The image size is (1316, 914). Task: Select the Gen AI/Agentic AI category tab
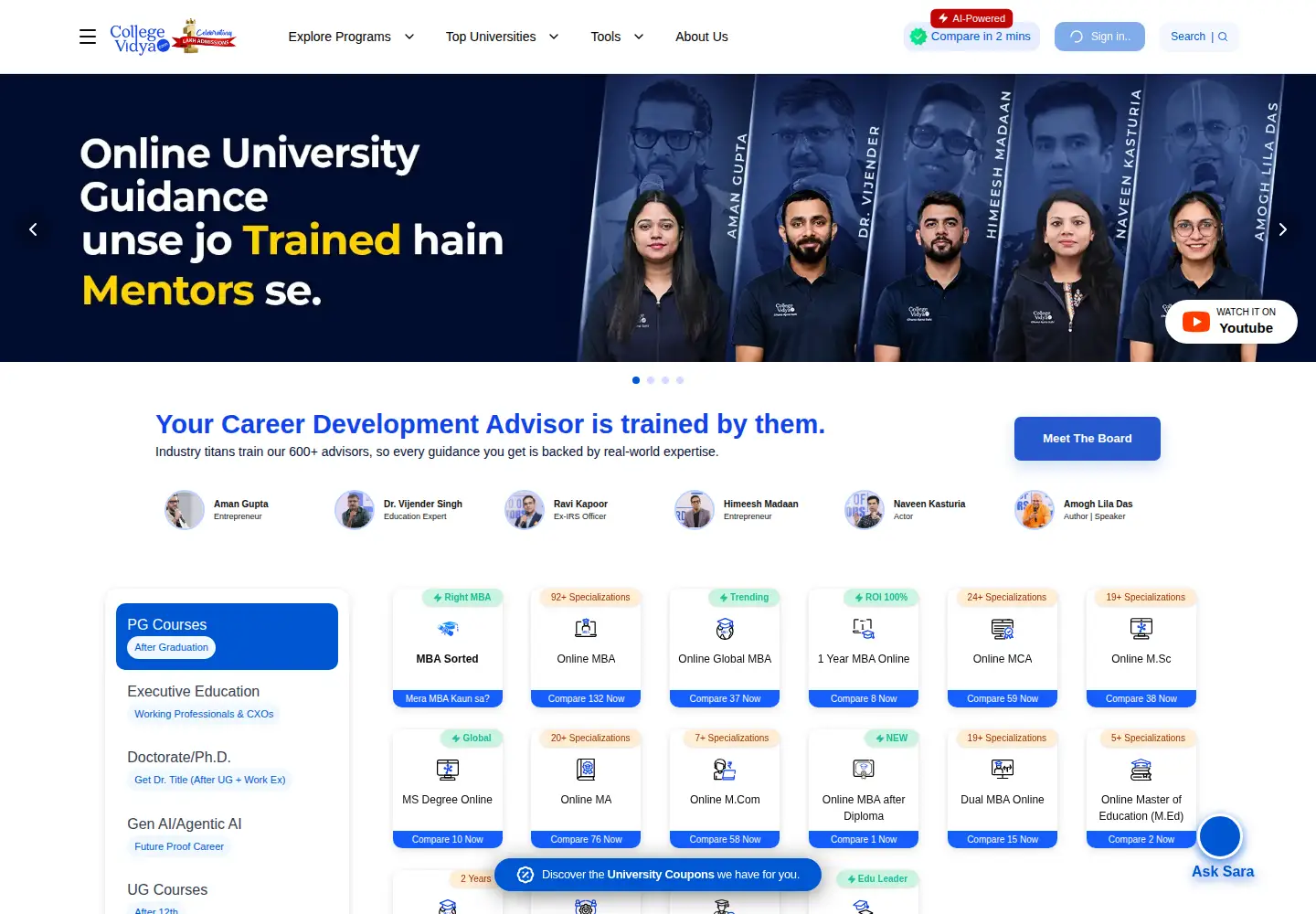[227, 835]
